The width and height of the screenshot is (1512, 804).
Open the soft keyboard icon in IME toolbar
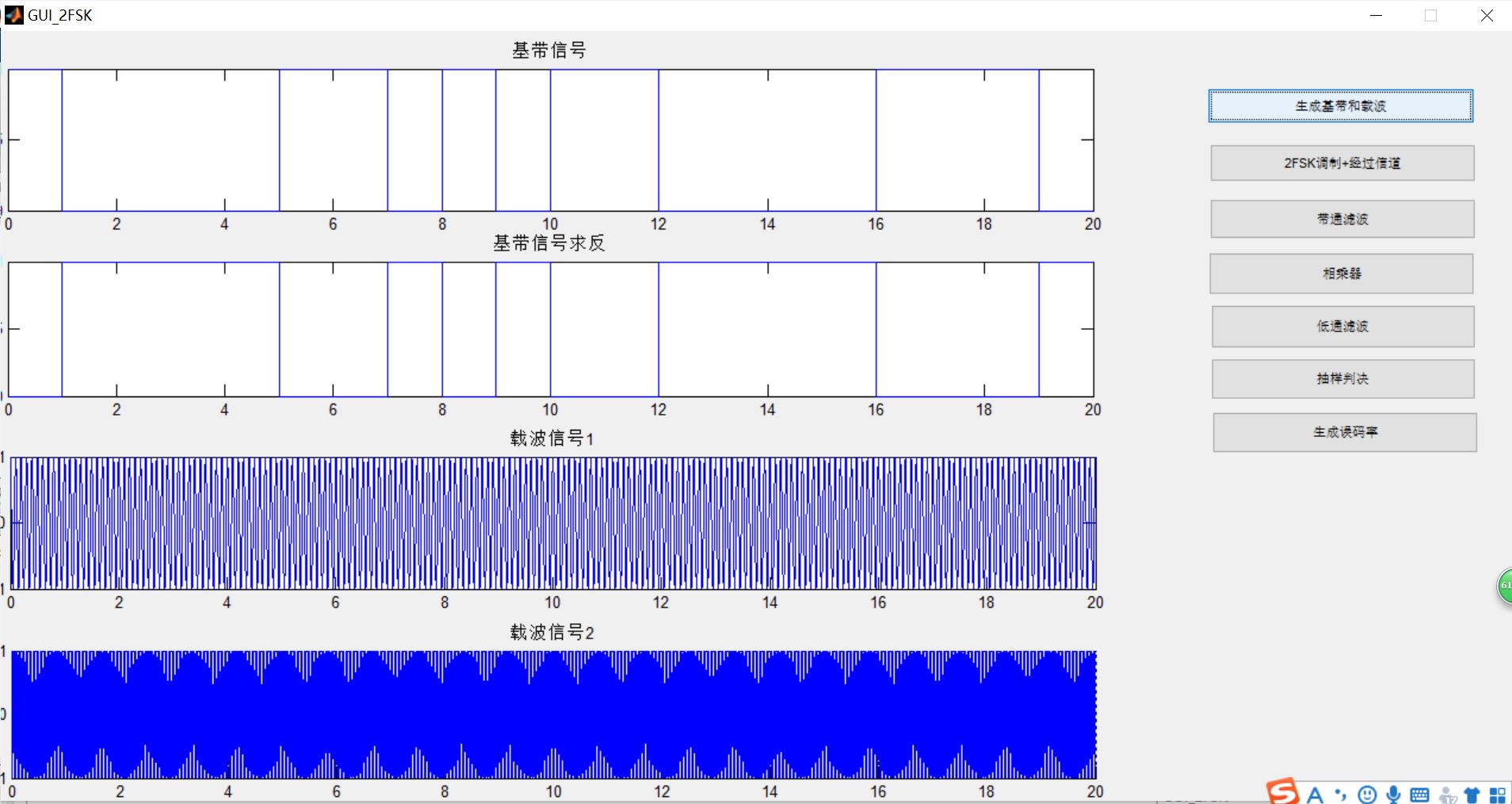coord(1420,794)
